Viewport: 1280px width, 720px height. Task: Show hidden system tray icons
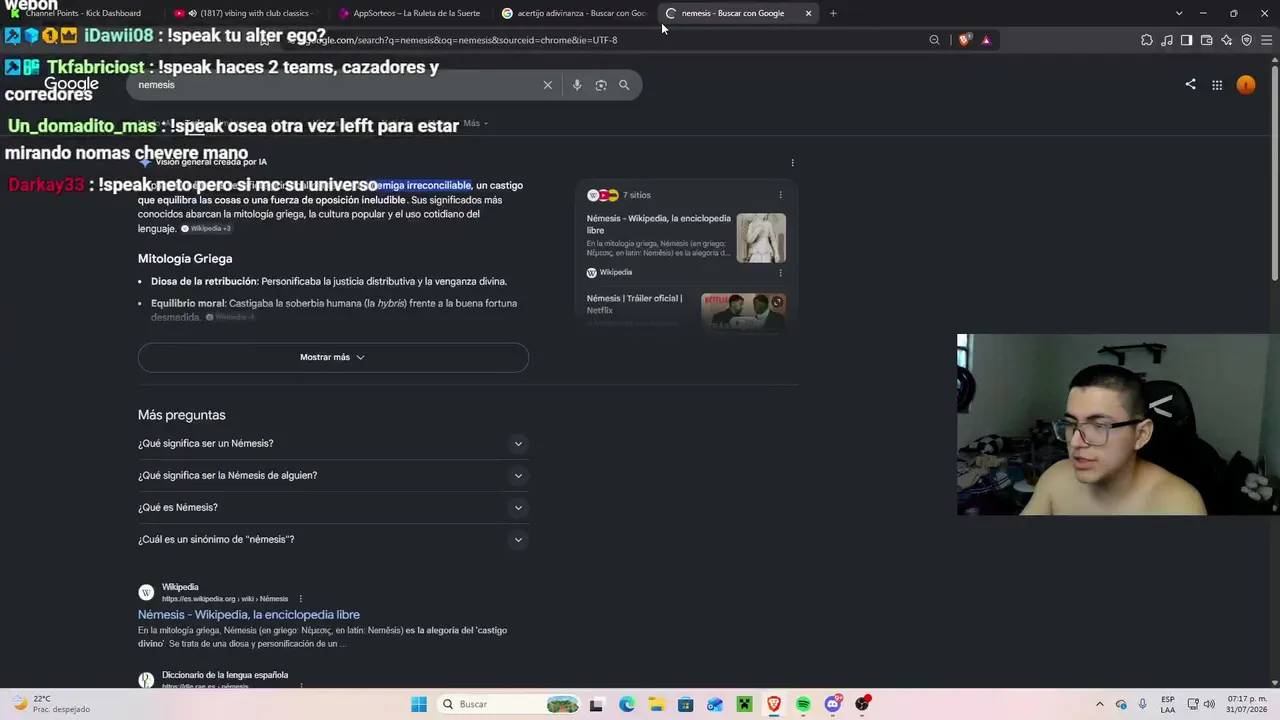(x=1100, y=704)
